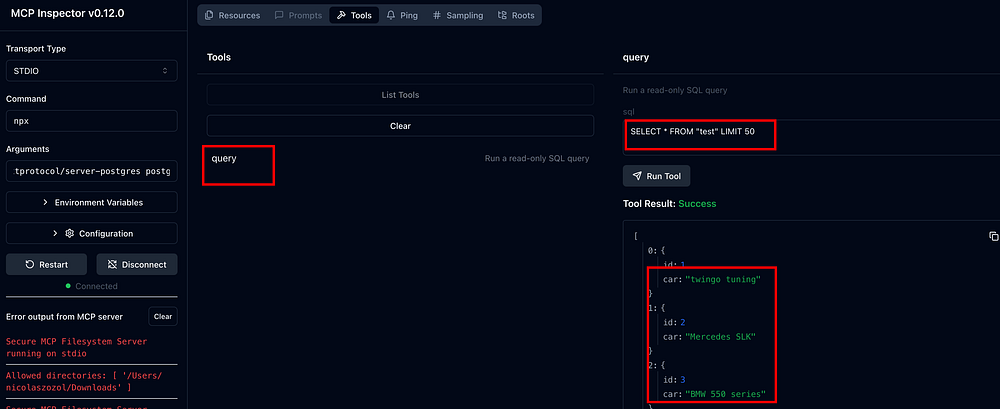Click the Command field containing npx

click(x=92, y=121)
